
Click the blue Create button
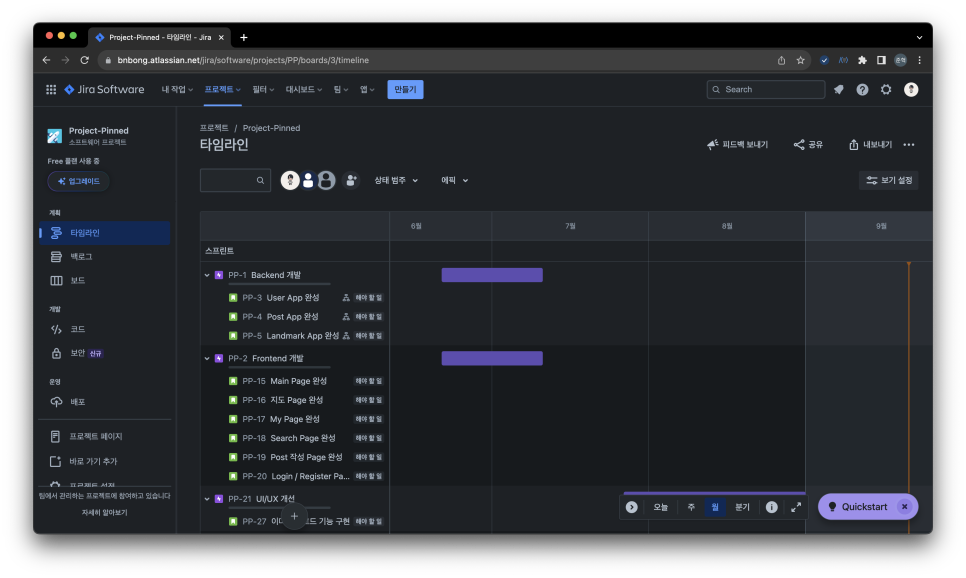point(405,89)
